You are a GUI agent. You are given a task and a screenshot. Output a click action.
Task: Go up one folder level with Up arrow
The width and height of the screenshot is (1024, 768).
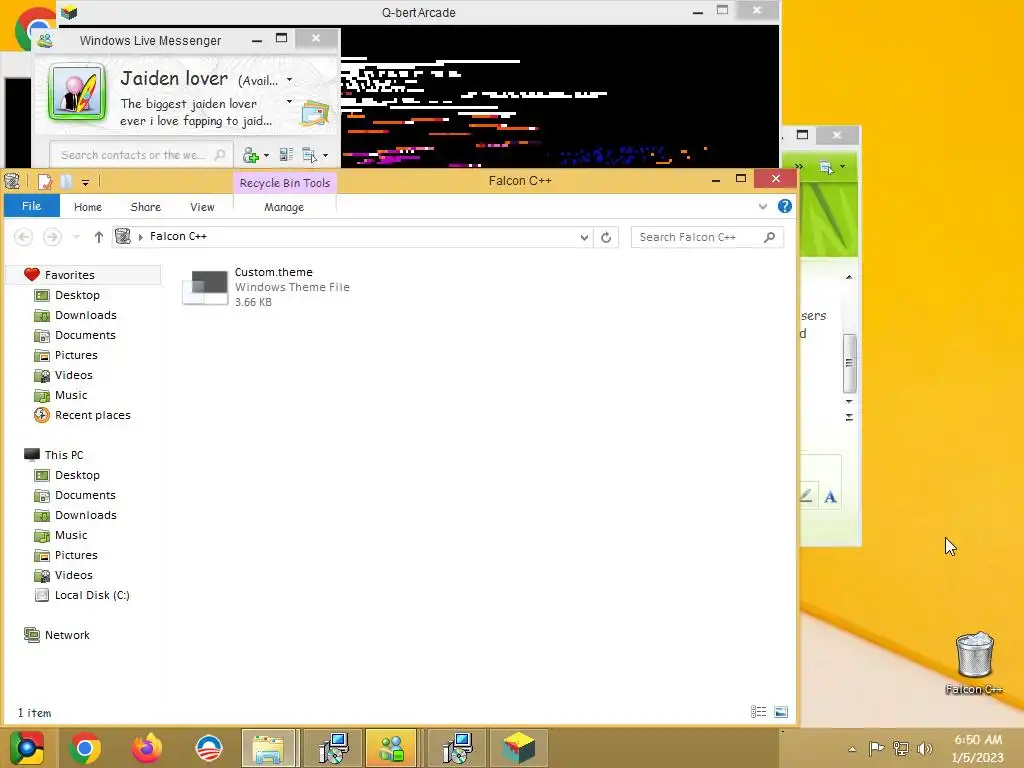tap(99, 237)
